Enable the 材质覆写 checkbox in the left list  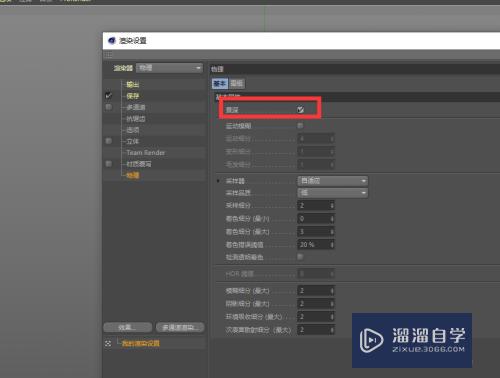point(108,164)
